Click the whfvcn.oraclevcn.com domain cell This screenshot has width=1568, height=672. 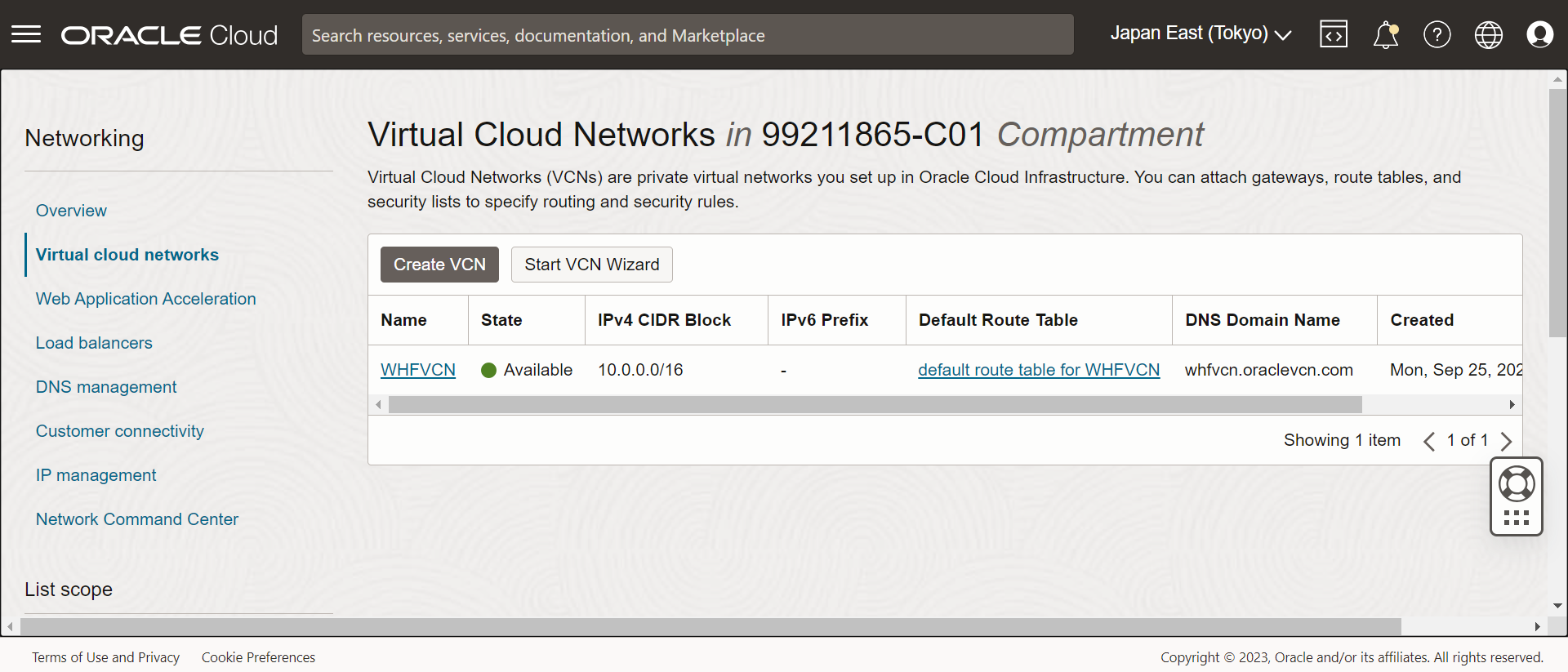click(1269, 370)
